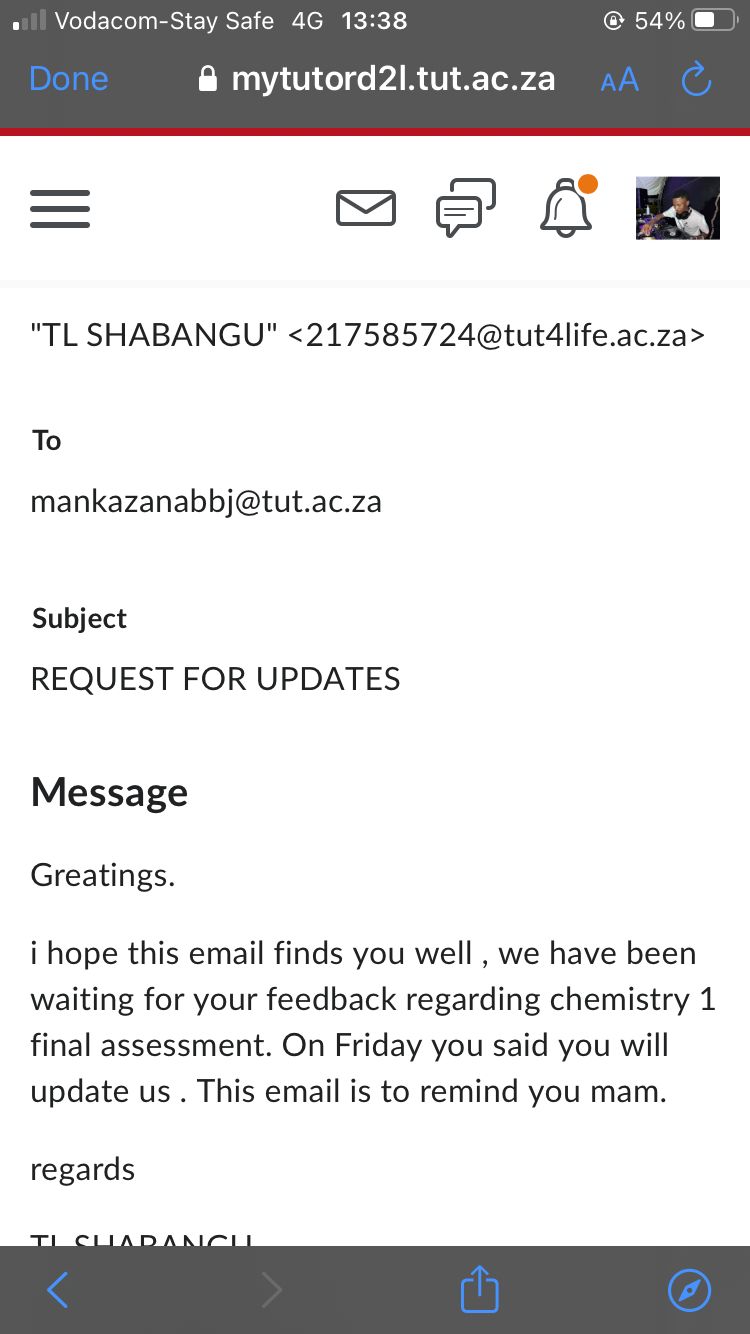Screen dimensions: 750x1334
Task: Open page in Safari compass icon
Action: [689, 1290]
